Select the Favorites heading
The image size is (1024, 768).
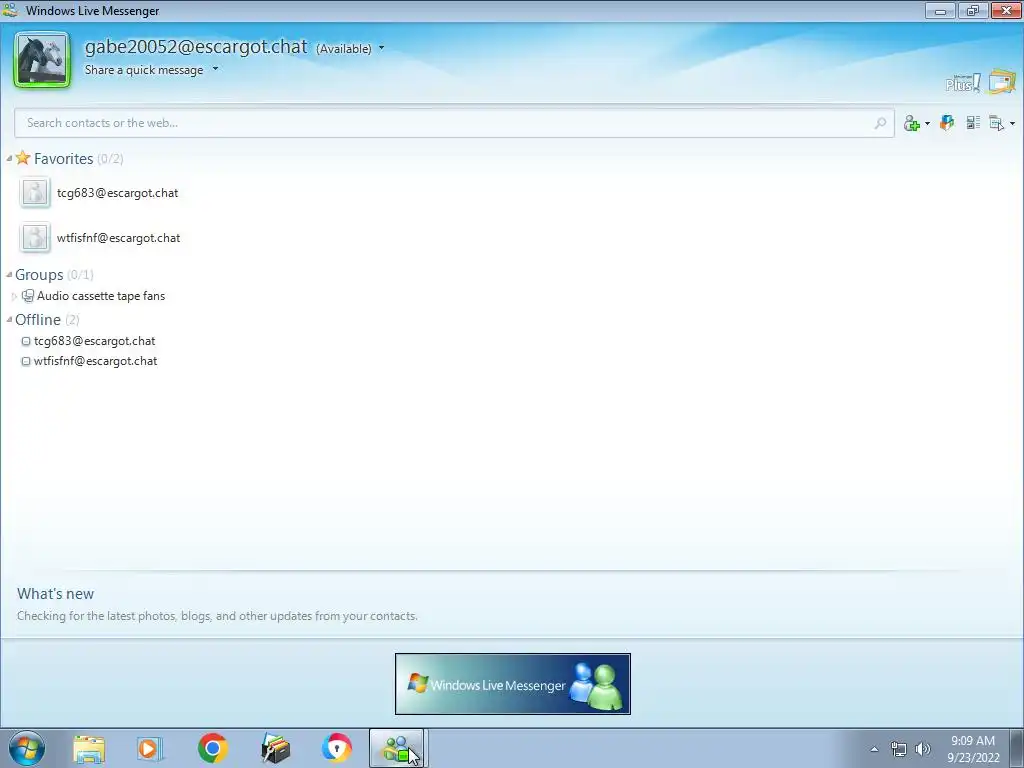[x=63, y=159]
